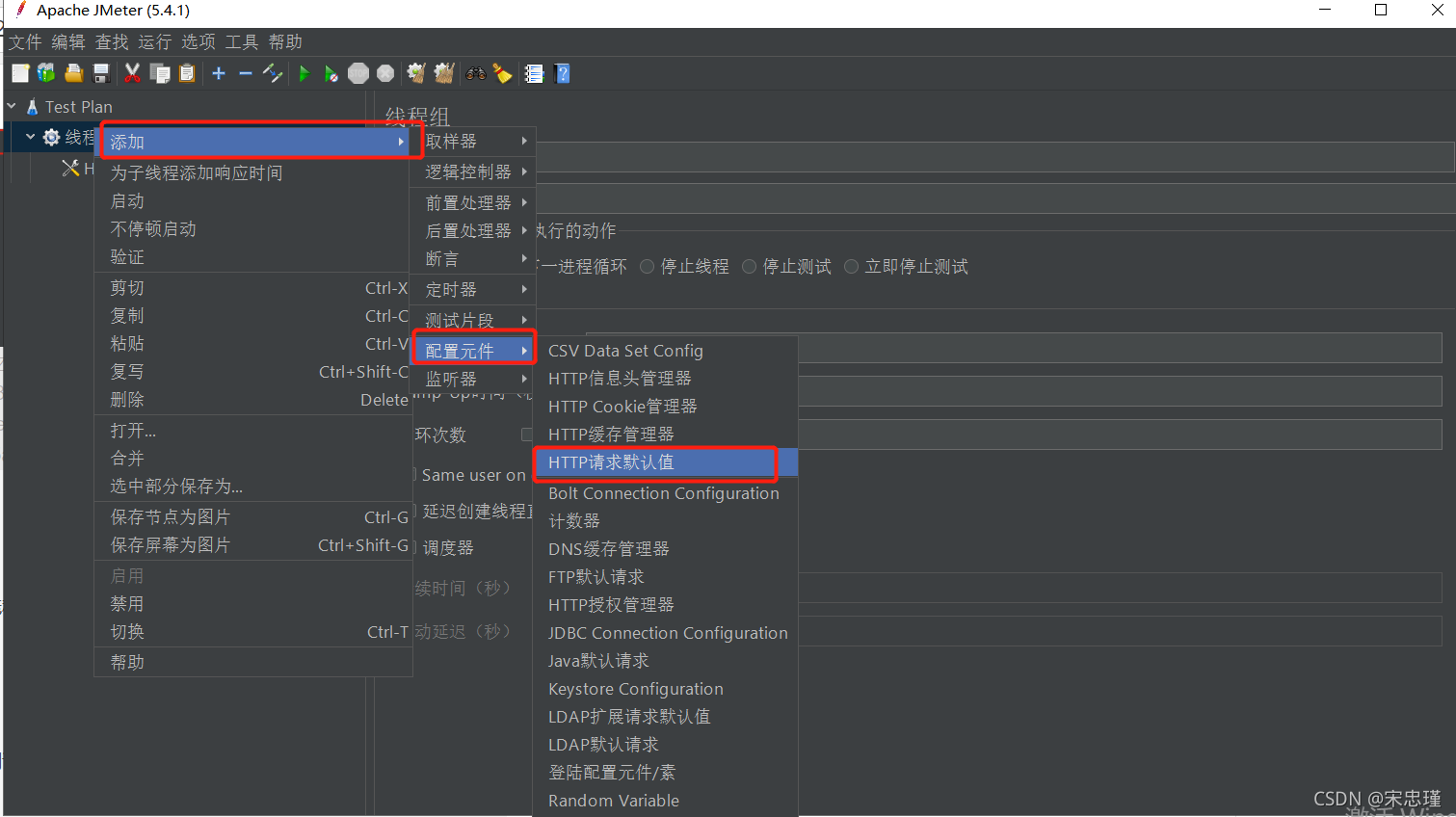
Task: Select the 立即停止测试 radio button
Action: [x=852, y=267]
